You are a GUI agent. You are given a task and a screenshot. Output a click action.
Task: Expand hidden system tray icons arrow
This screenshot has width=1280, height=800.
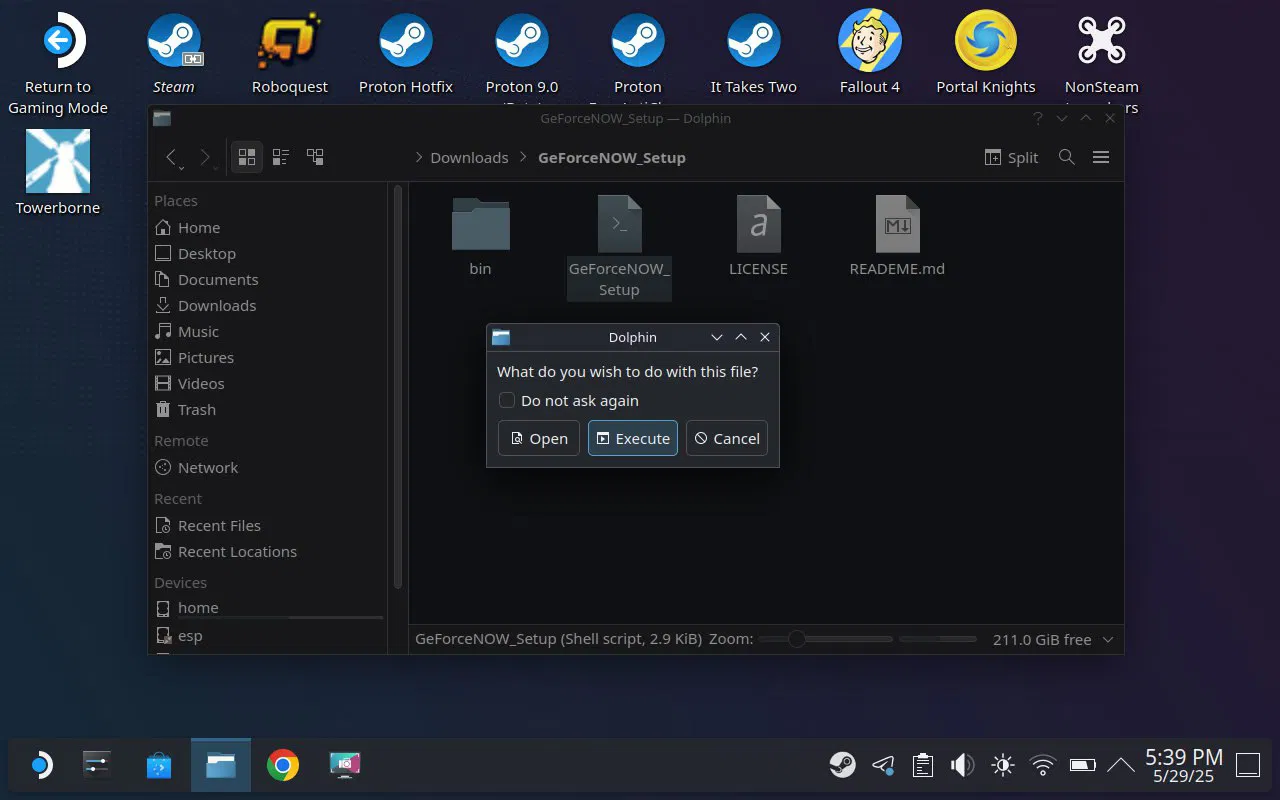(1121, 766)
